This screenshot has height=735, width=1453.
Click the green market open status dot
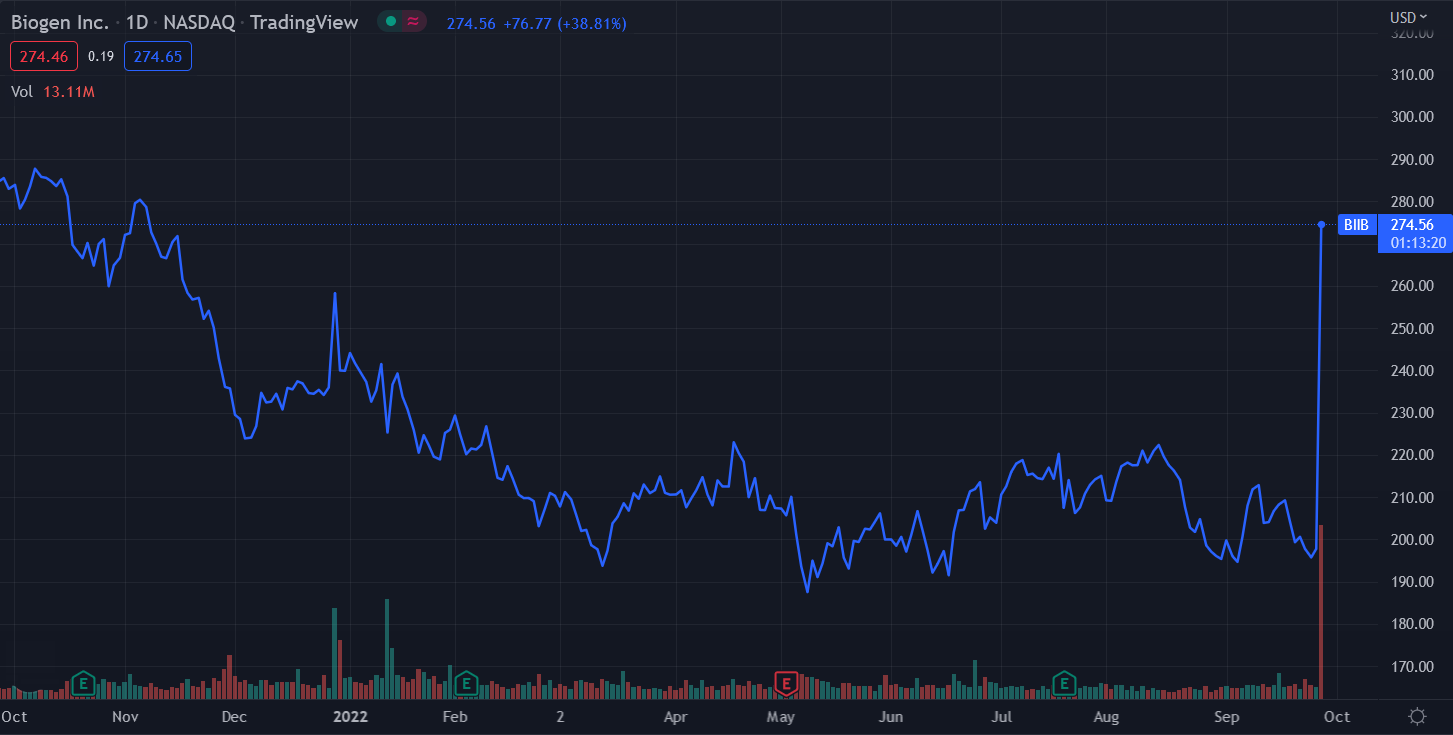390,21
